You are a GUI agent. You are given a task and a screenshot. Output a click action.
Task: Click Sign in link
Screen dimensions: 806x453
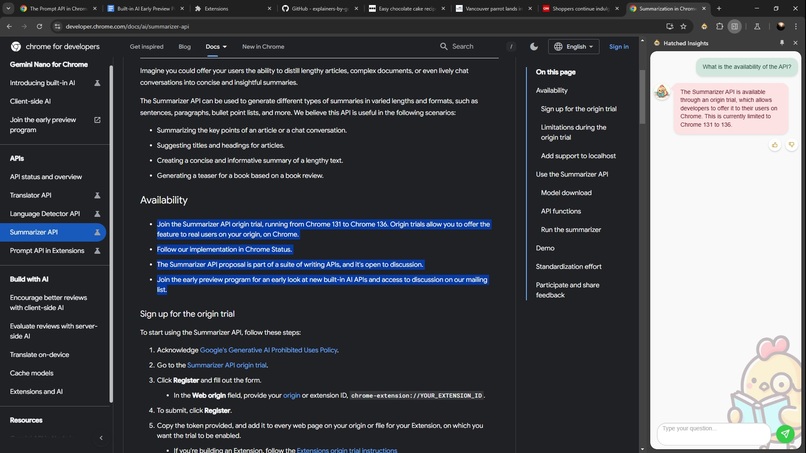[619, 46]
